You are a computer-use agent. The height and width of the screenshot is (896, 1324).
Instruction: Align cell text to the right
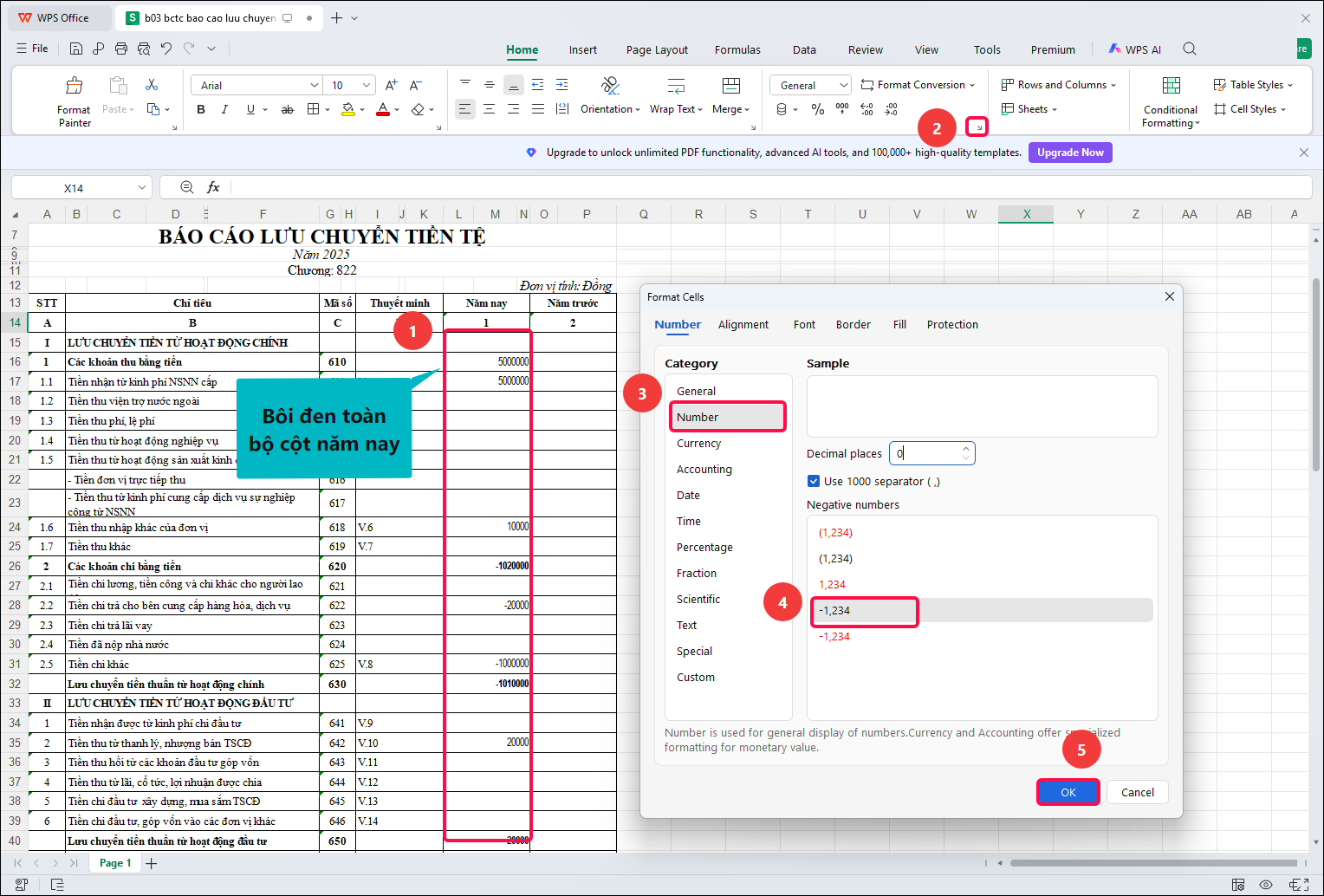[514, 109]
